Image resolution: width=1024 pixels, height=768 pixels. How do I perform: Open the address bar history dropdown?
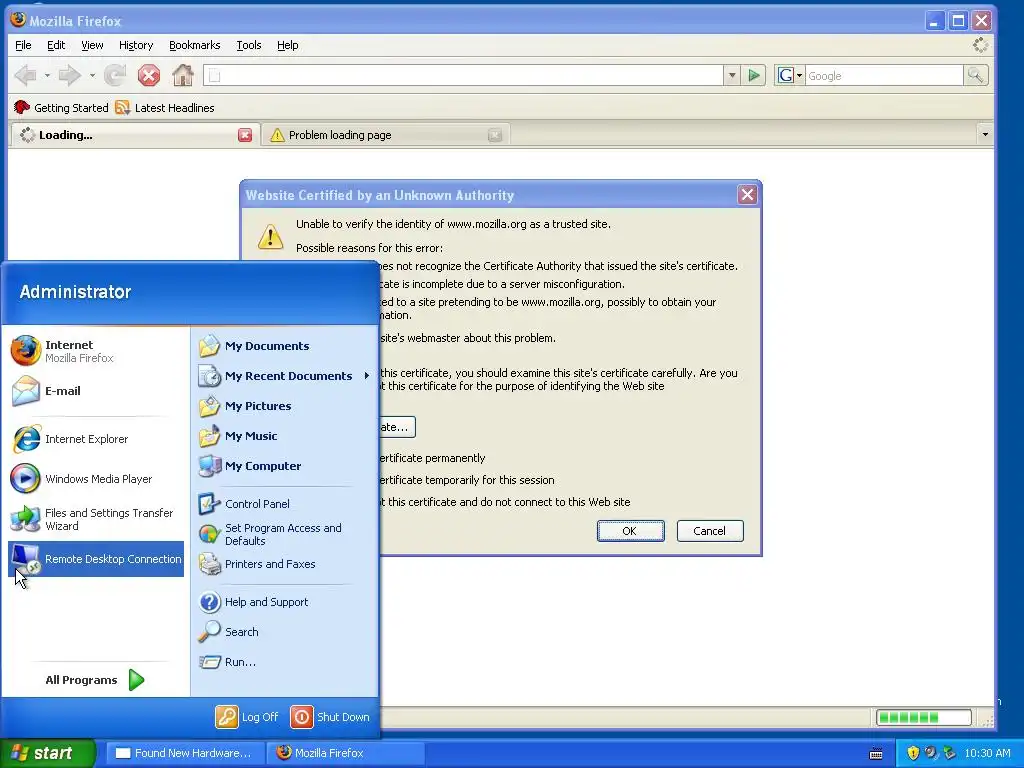pyautogui.click(x=732, y=76)
